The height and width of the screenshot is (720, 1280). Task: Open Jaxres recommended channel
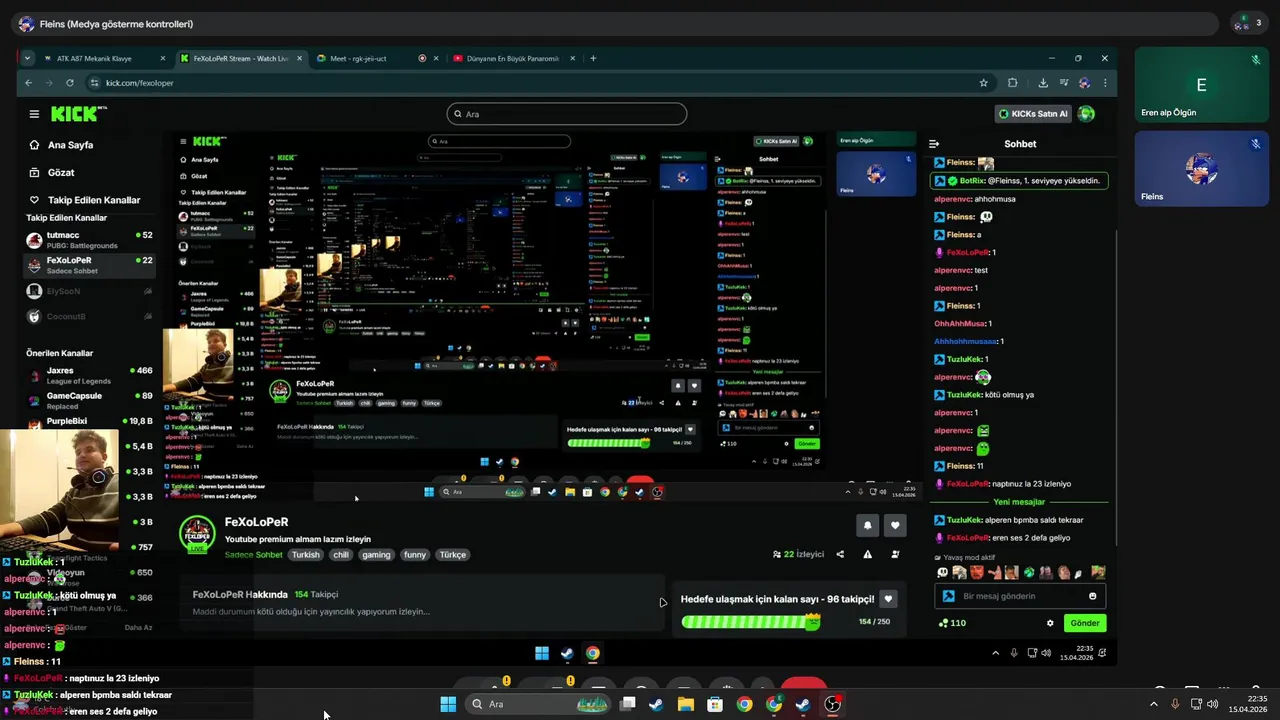coord(90,375)
